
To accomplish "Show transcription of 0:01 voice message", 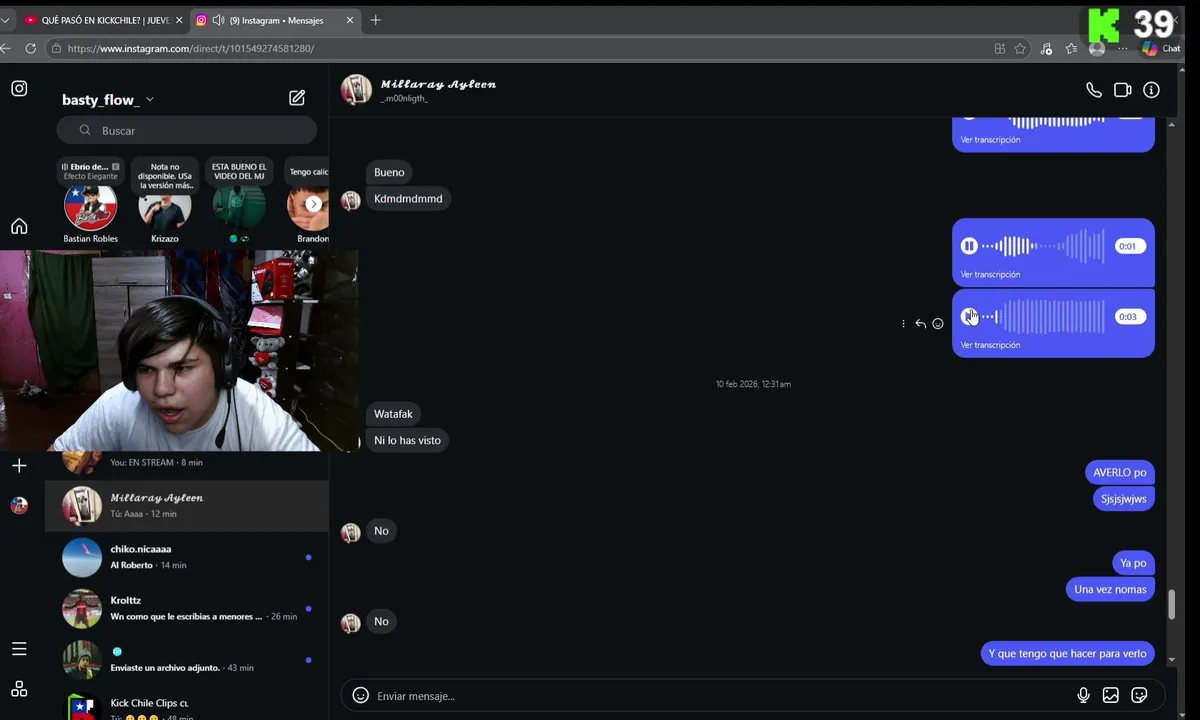I will click(x=990, y=274).
